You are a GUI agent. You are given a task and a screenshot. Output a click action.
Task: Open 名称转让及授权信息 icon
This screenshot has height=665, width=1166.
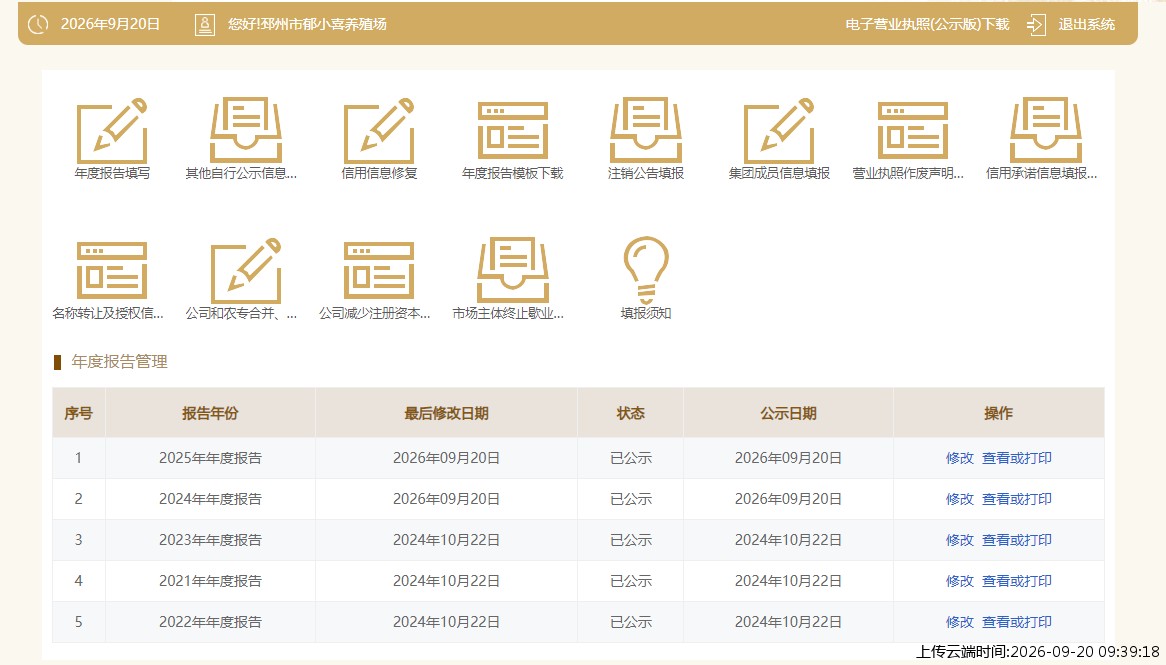pyautogui.click(x=112, y=270)
